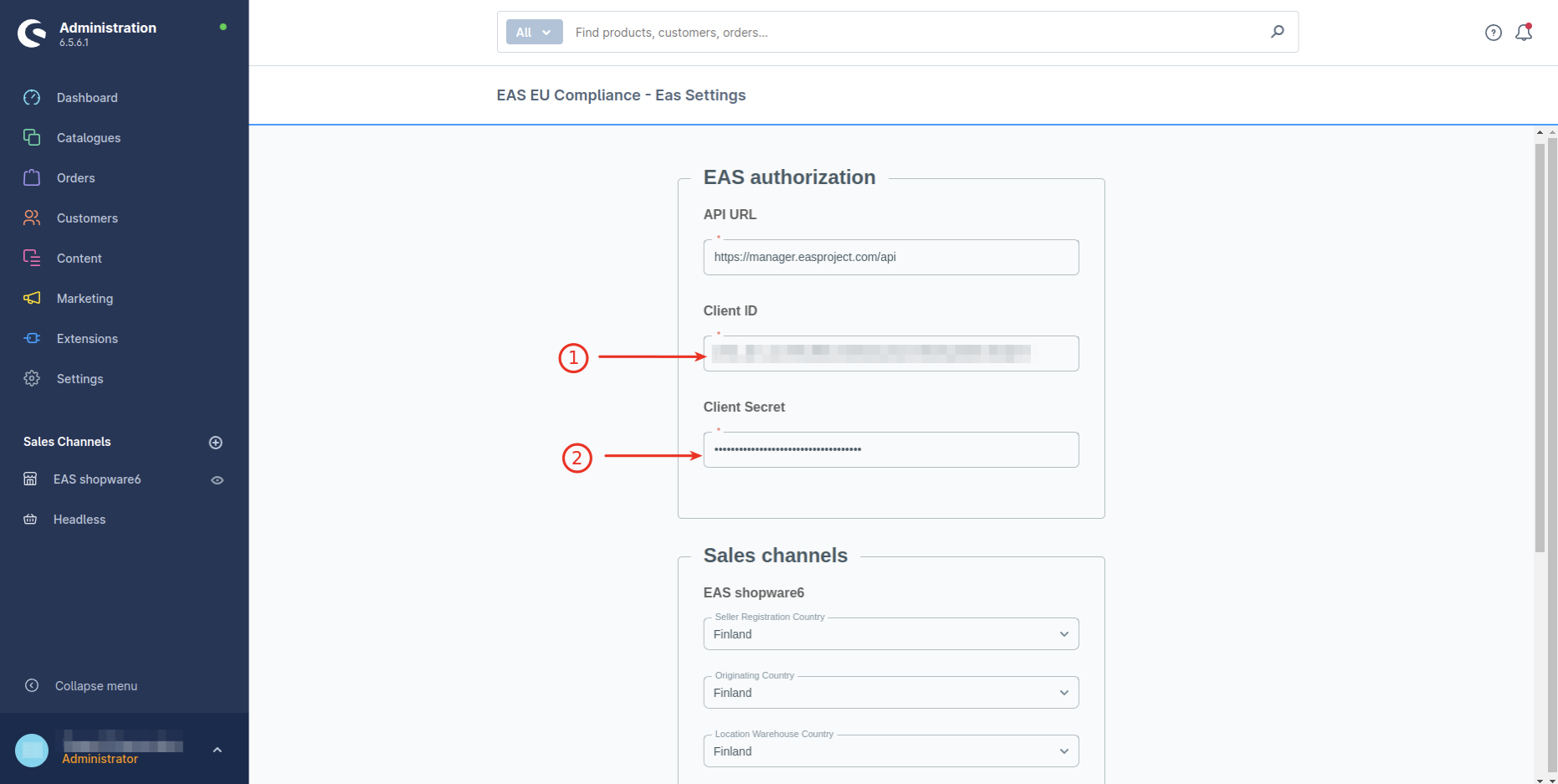Viewport: 1558px width, 784px height.
Task: Click the Orders bag icon
Action: (32, 178)
